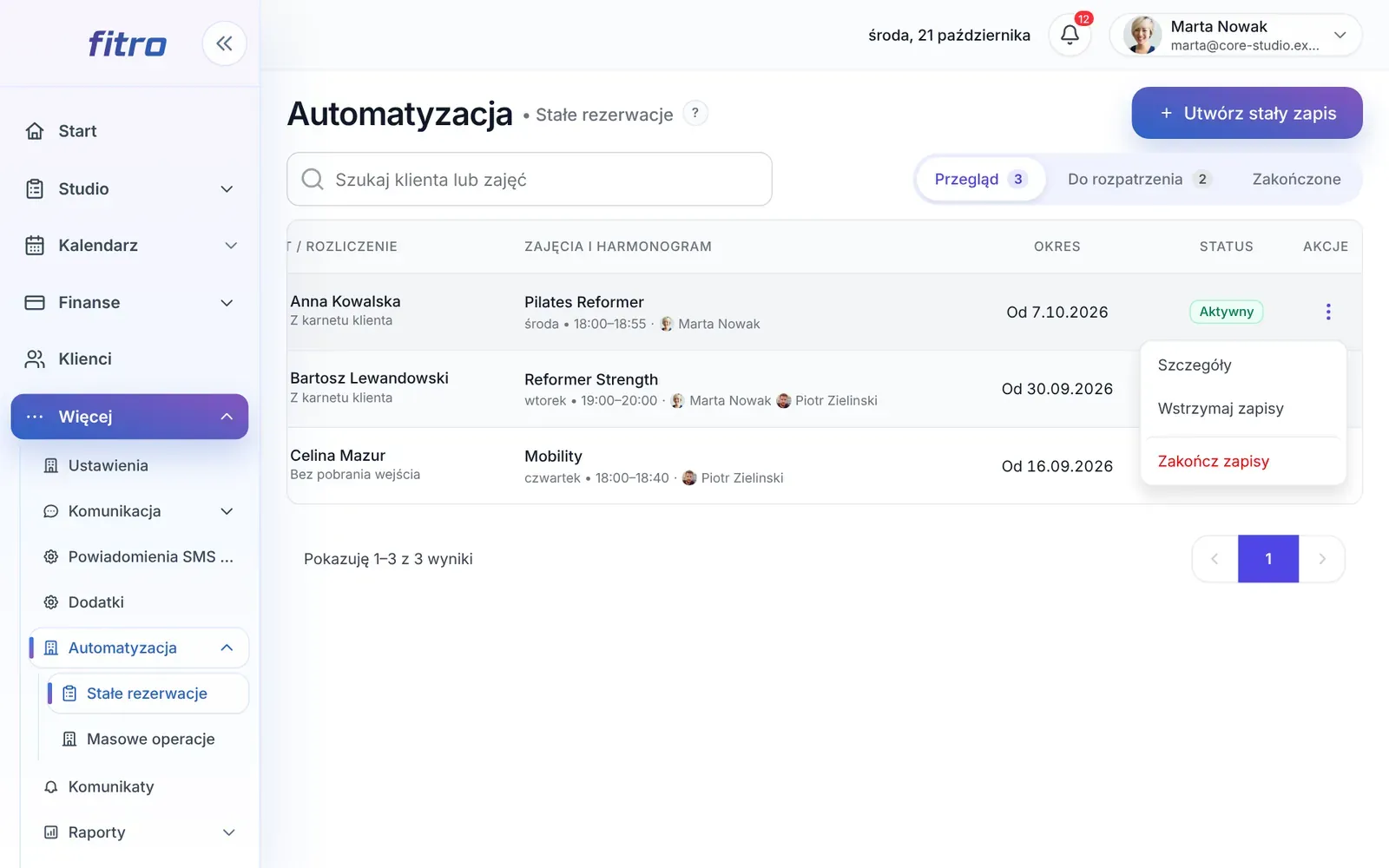The height and width of the screenshot is (868, 1389).
Task: Expand the Komunikacja submenu chevron
Action: (x=227, y=511)
